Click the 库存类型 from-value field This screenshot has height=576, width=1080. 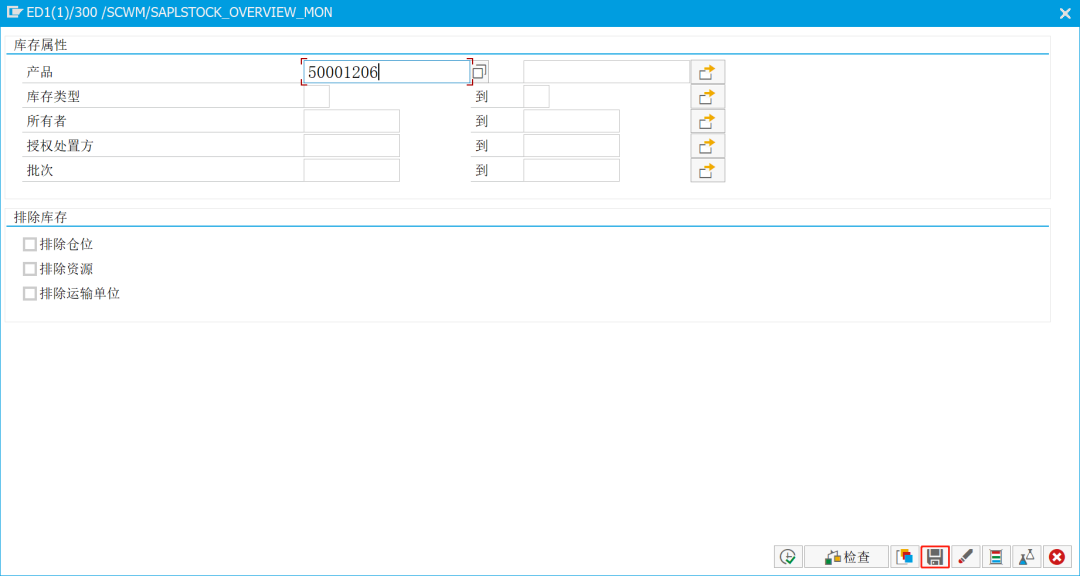click(317, 96)
